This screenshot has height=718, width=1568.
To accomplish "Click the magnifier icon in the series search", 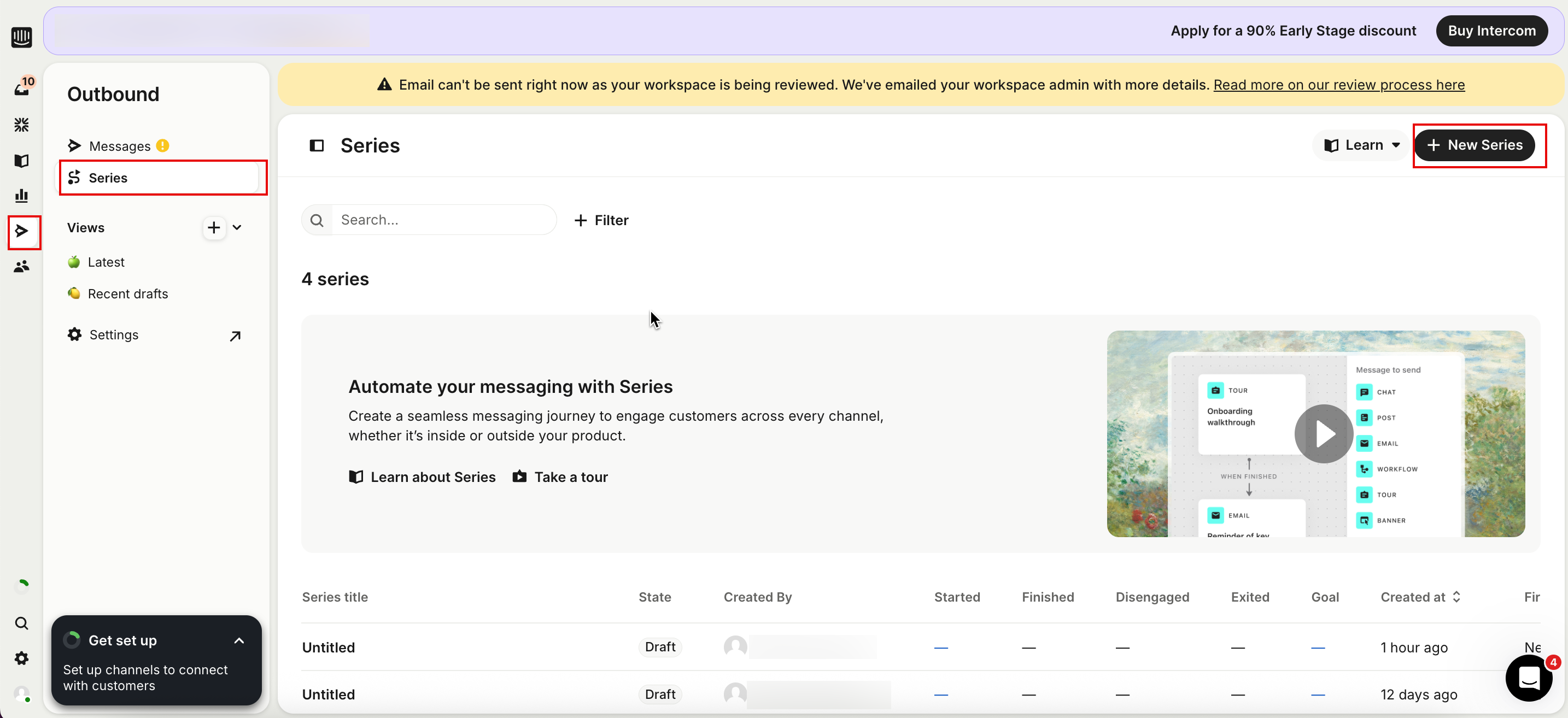I will tap(317, 220).
